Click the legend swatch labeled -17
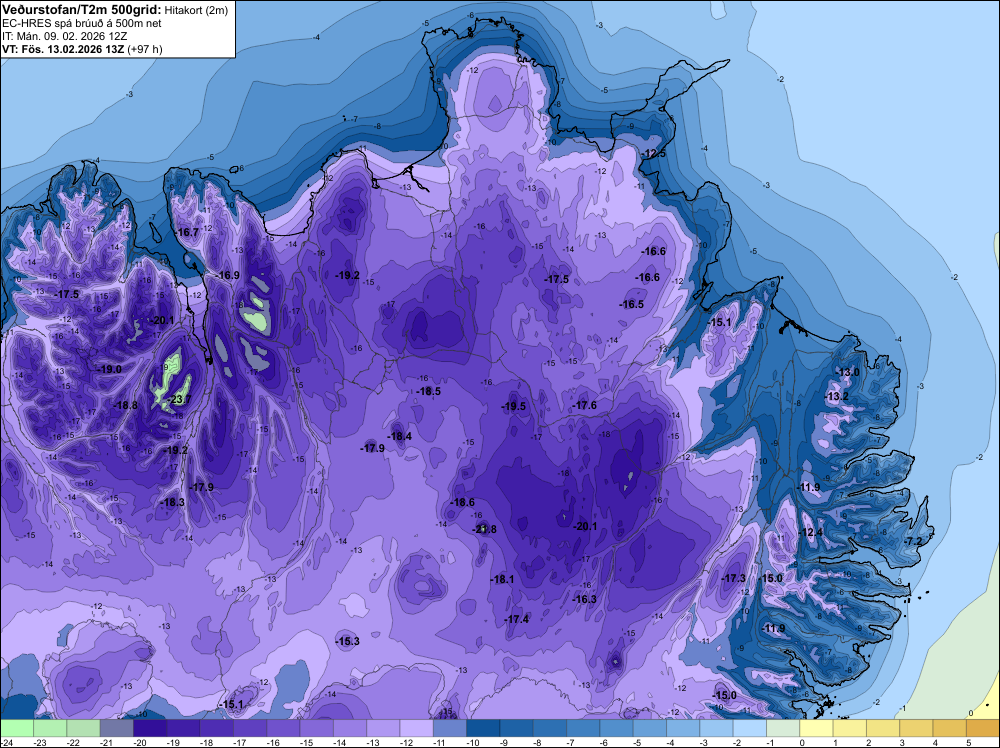 (250, 728)
